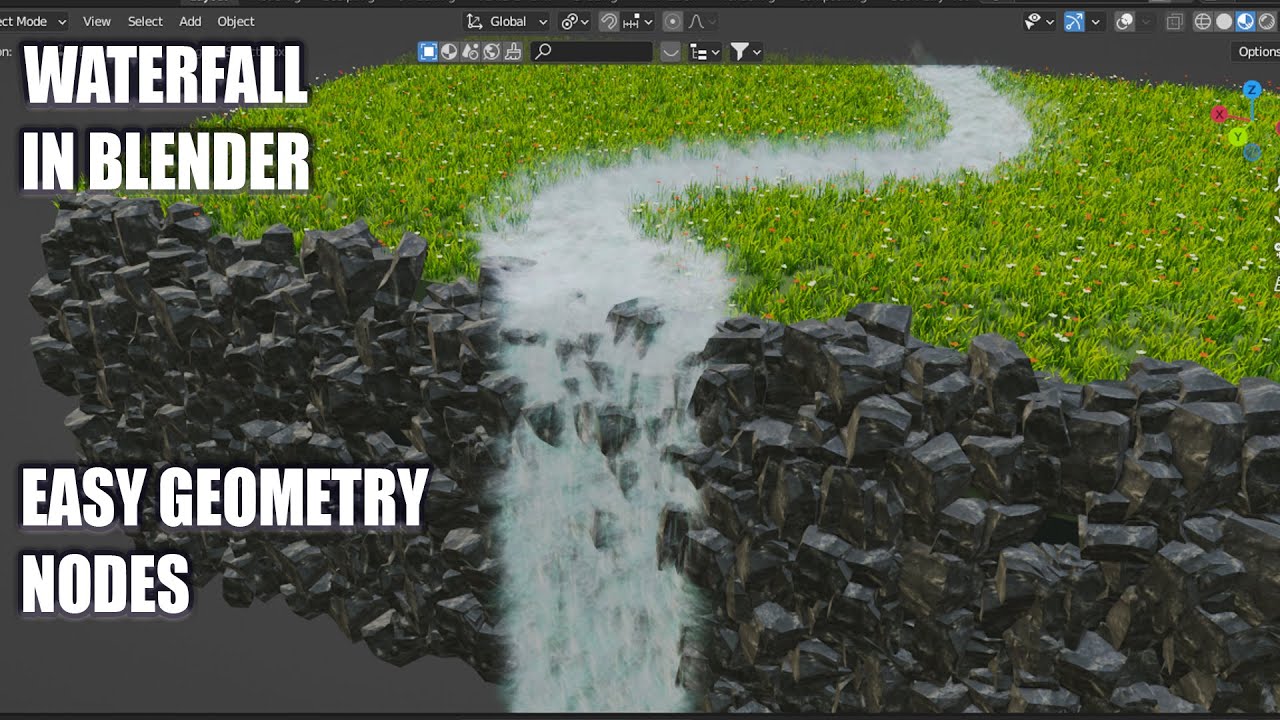
Task: Open the View menu
Action: click(97, 21)
